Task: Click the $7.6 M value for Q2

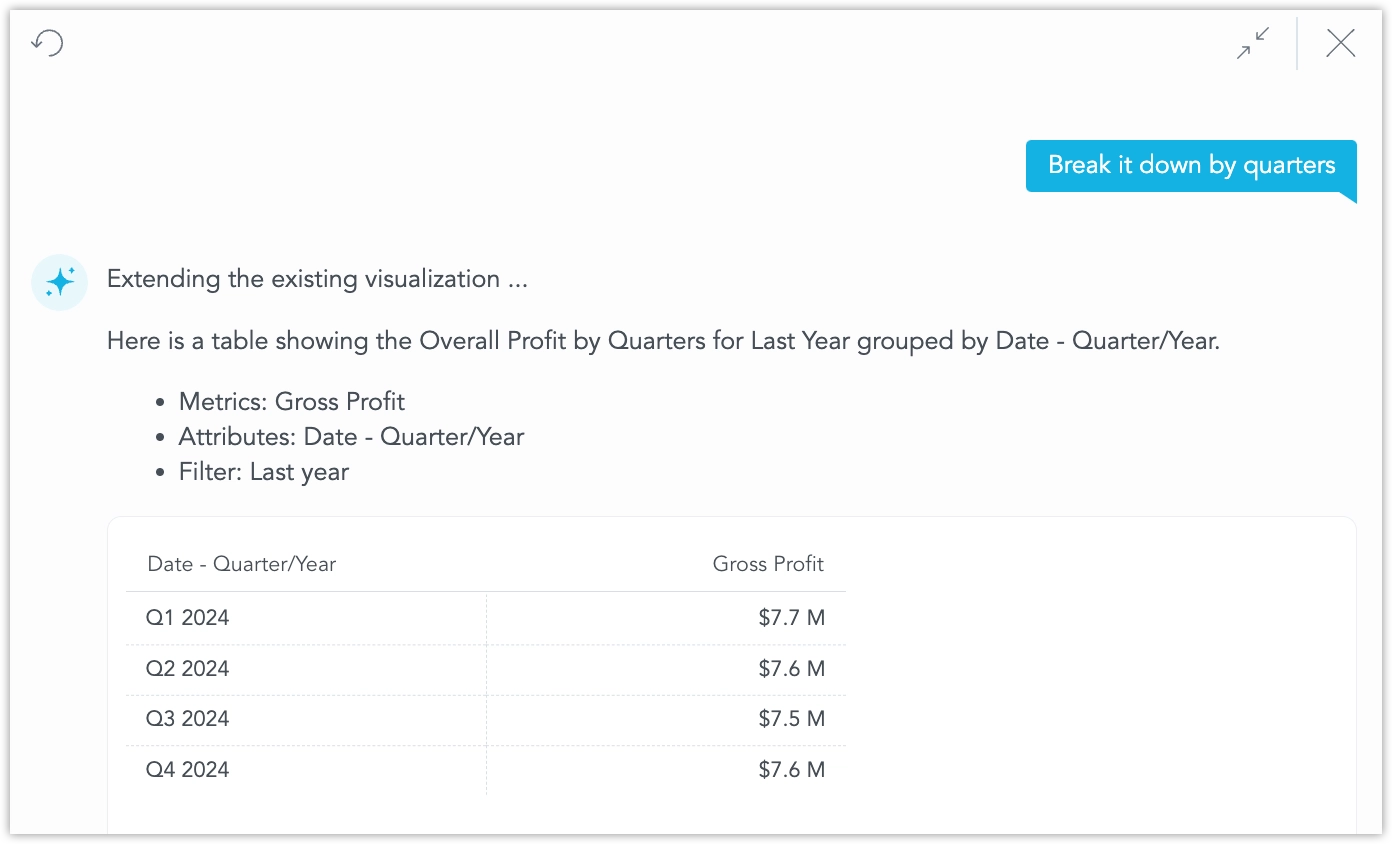Action: (791, 669)
